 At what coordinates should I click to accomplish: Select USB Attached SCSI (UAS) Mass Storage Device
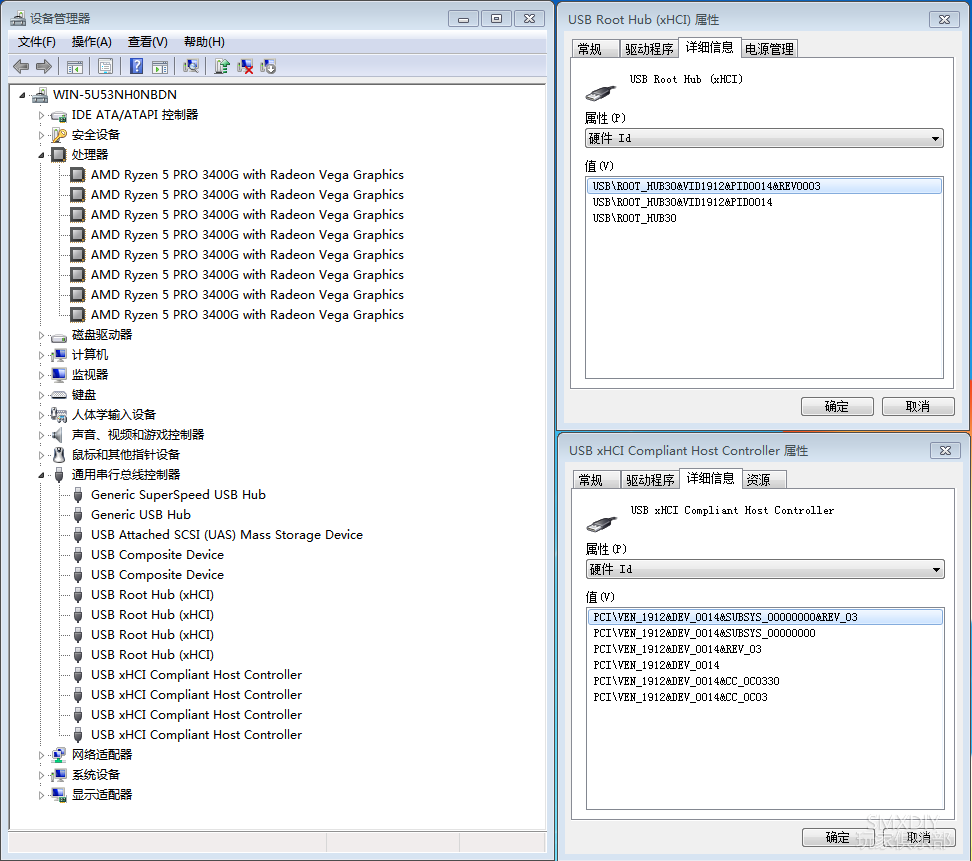[x=227, y=534]
